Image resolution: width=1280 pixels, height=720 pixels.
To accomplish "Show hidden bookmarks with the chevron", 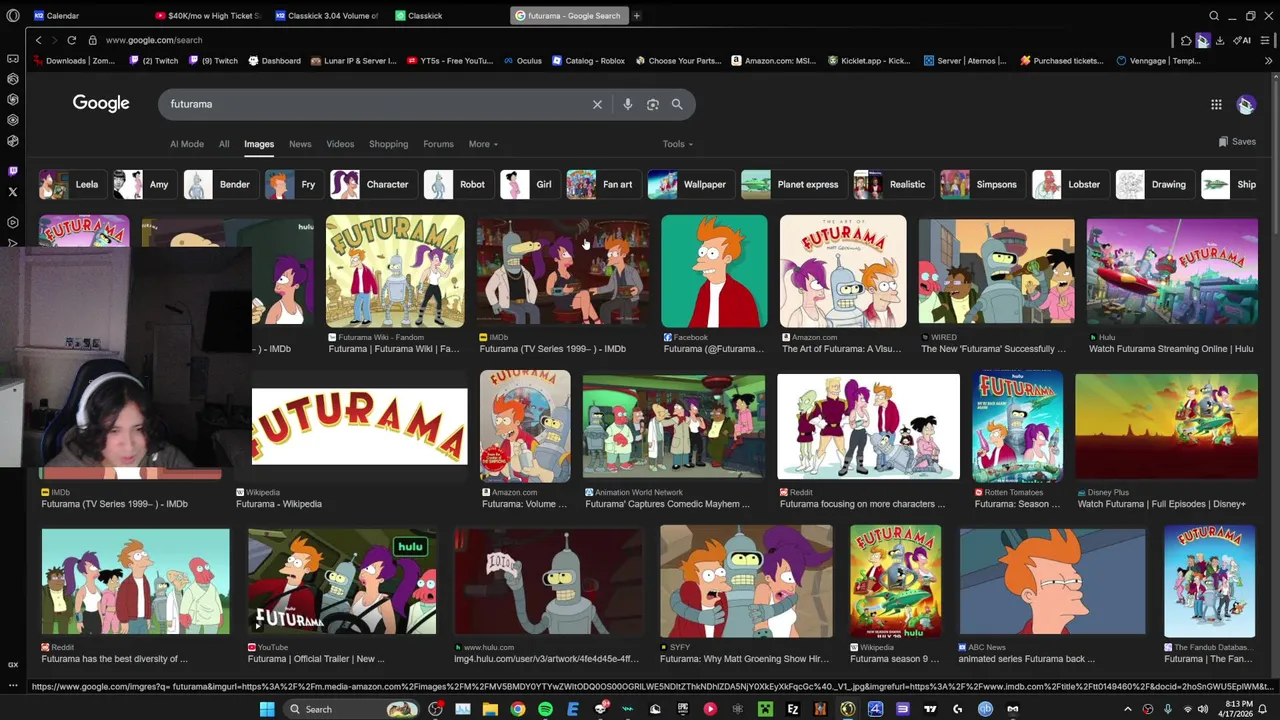I will (1268, 61).
